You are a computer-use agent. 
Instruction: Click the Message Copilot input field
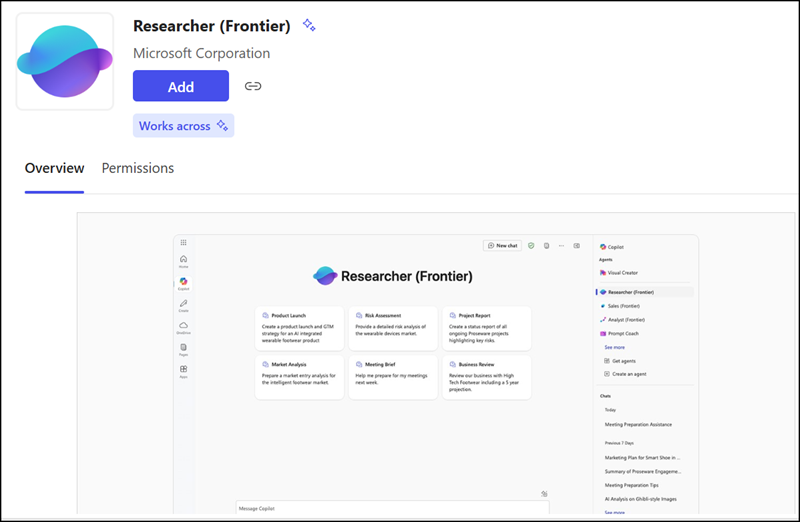point(392,508)
